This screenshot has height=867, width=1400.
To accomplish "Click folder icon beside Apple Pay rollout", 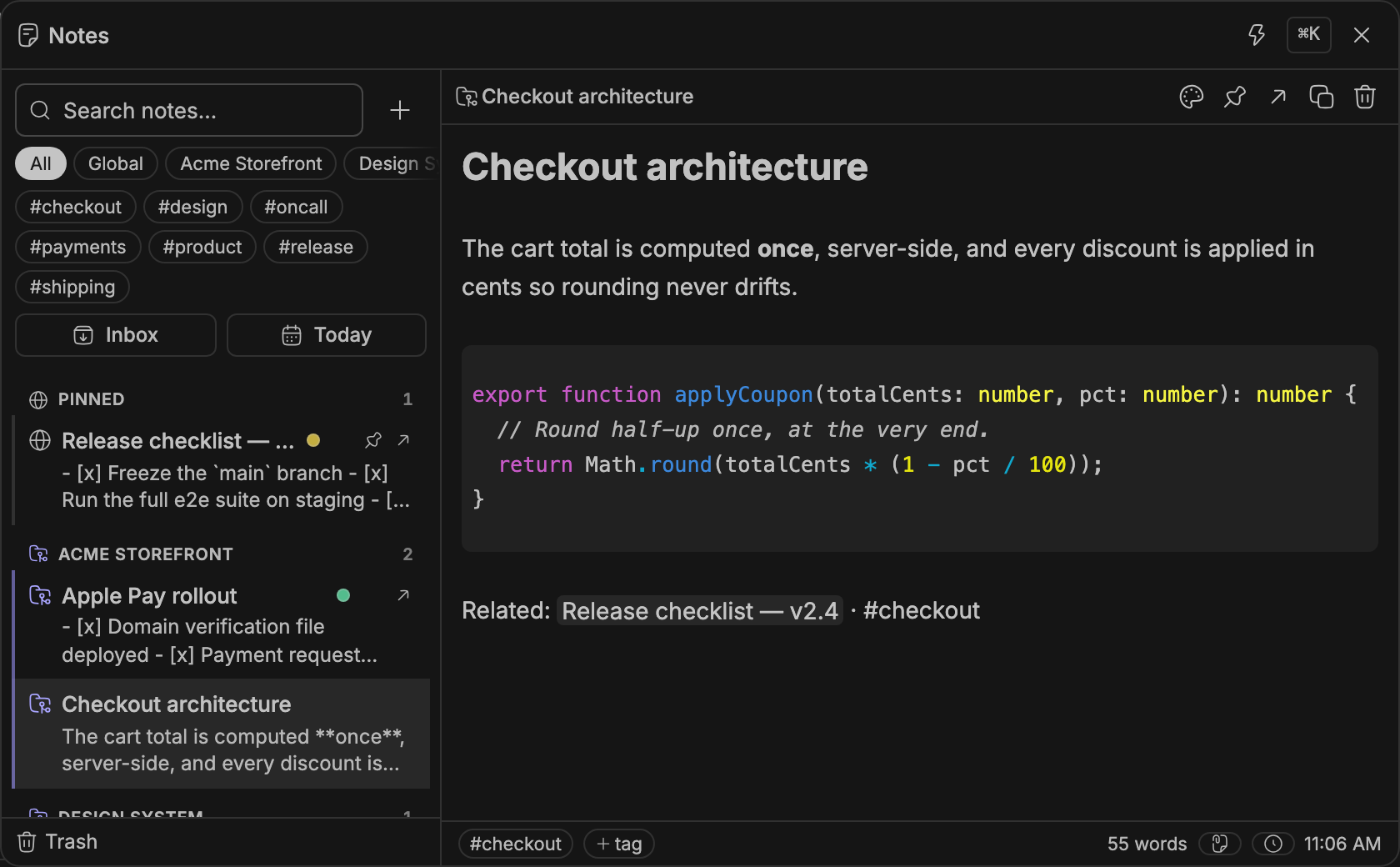I will tap(40, 595).
